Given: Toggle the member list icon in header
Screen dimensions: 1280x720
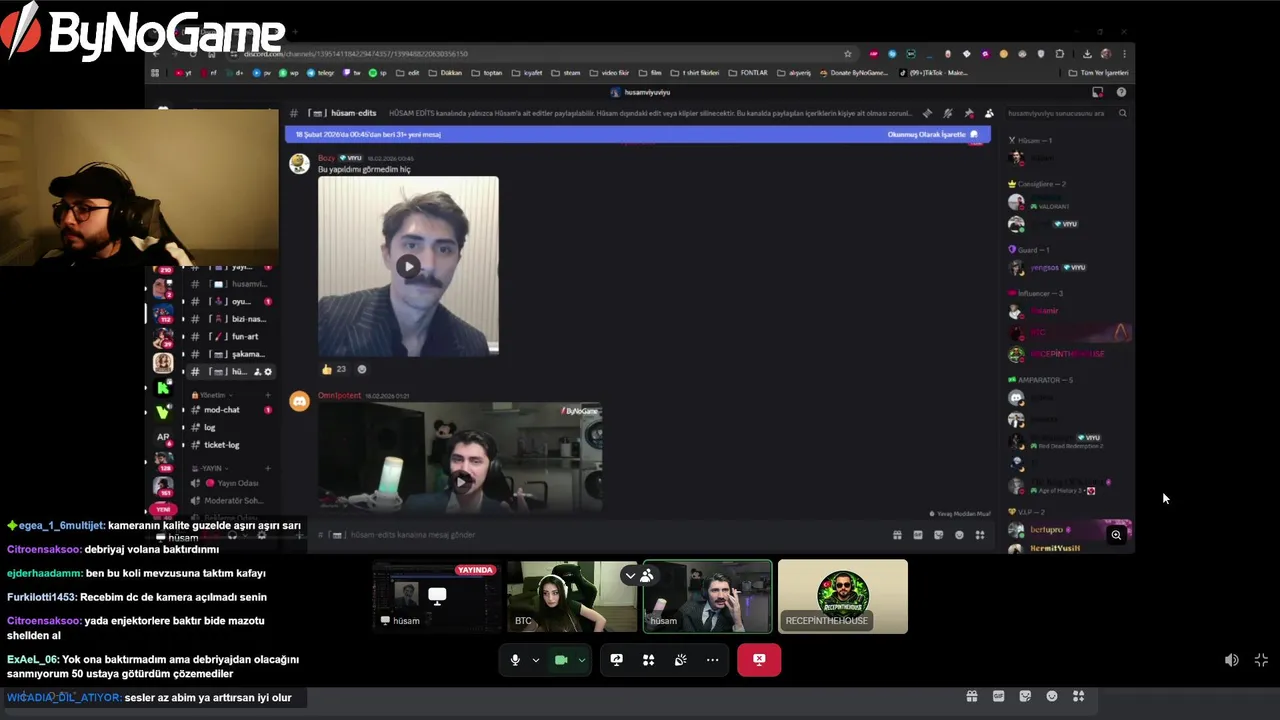Looking at the screenshot, I should (x=989, y=113).
